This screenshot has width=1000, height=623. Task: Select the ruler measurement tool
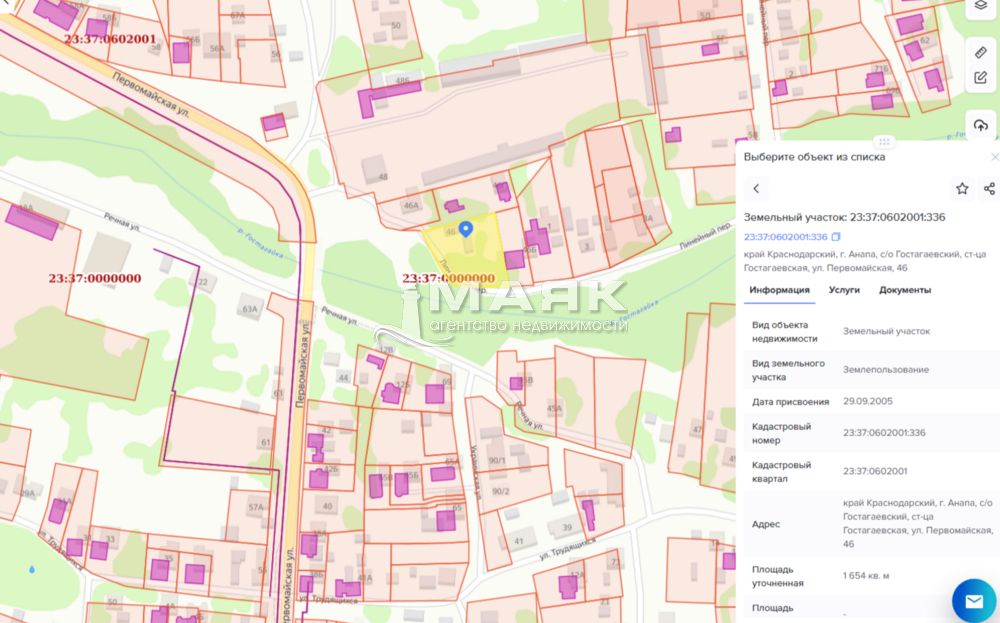point(980,51)
